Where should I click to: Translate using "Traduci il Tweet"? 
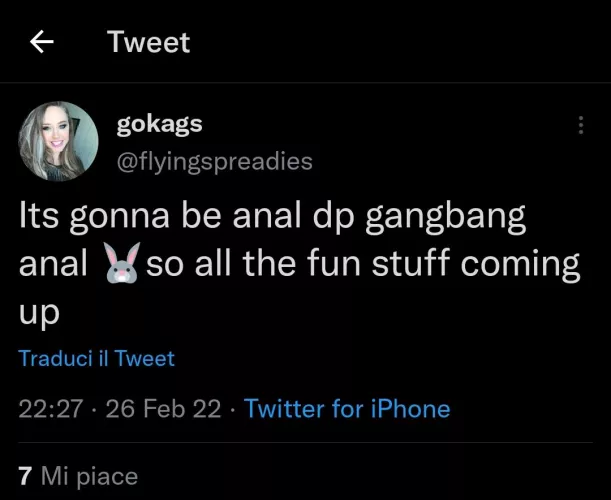point(97,358)
